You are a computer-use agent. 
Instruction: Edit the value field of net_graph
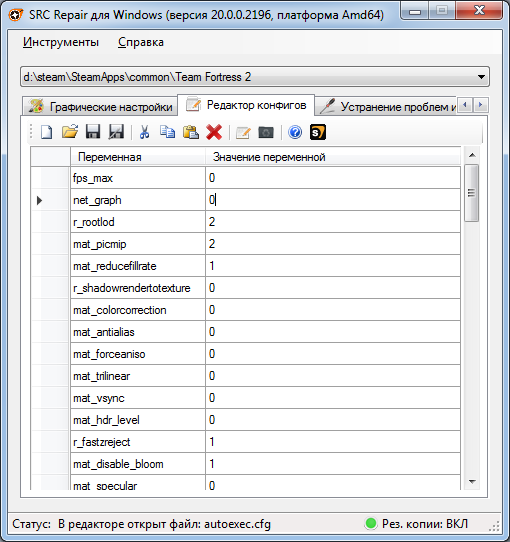pos(333,200)
